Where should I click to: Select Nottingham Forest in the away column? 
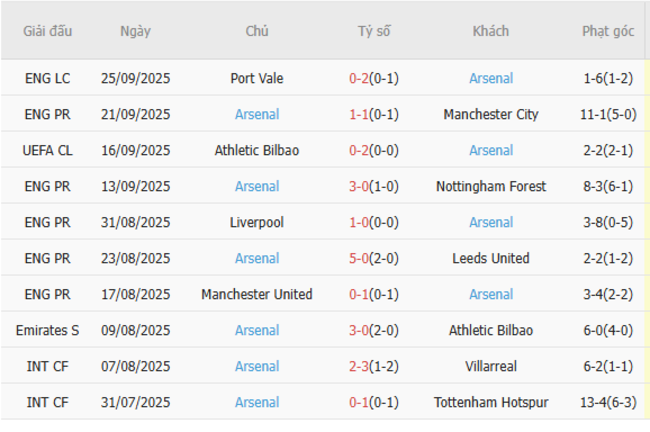(490, 186)
